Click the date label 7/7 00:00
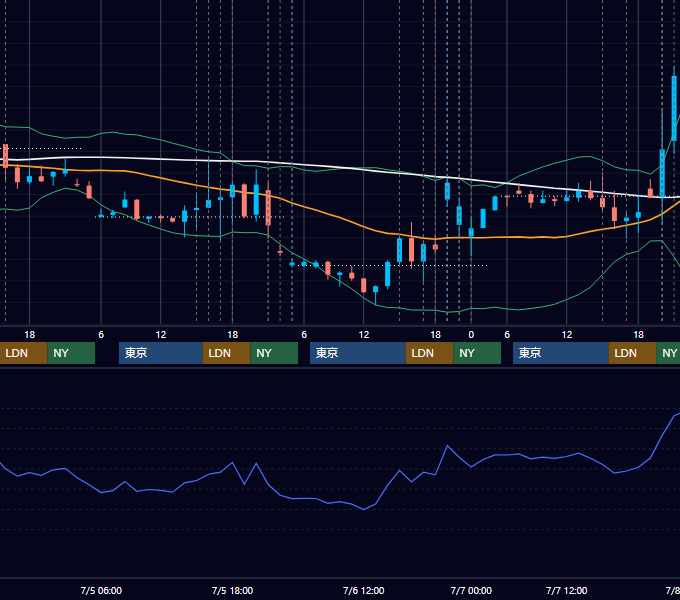The width and height of the screenshot is (680, 600). 471,590
